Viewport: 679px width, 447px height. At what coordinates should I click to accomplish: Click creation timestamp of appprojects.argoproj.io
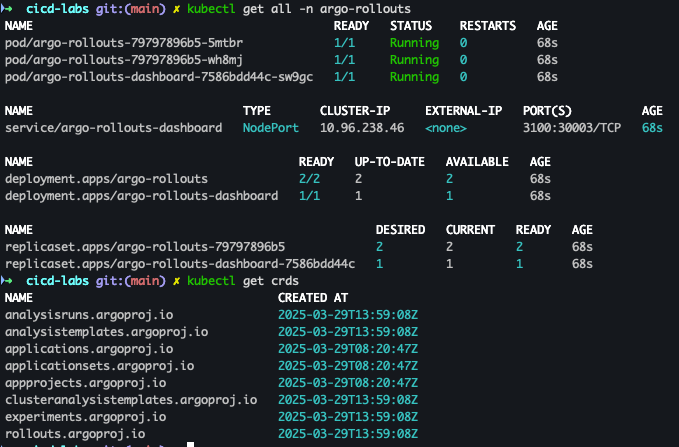click(x=348, y=383)
